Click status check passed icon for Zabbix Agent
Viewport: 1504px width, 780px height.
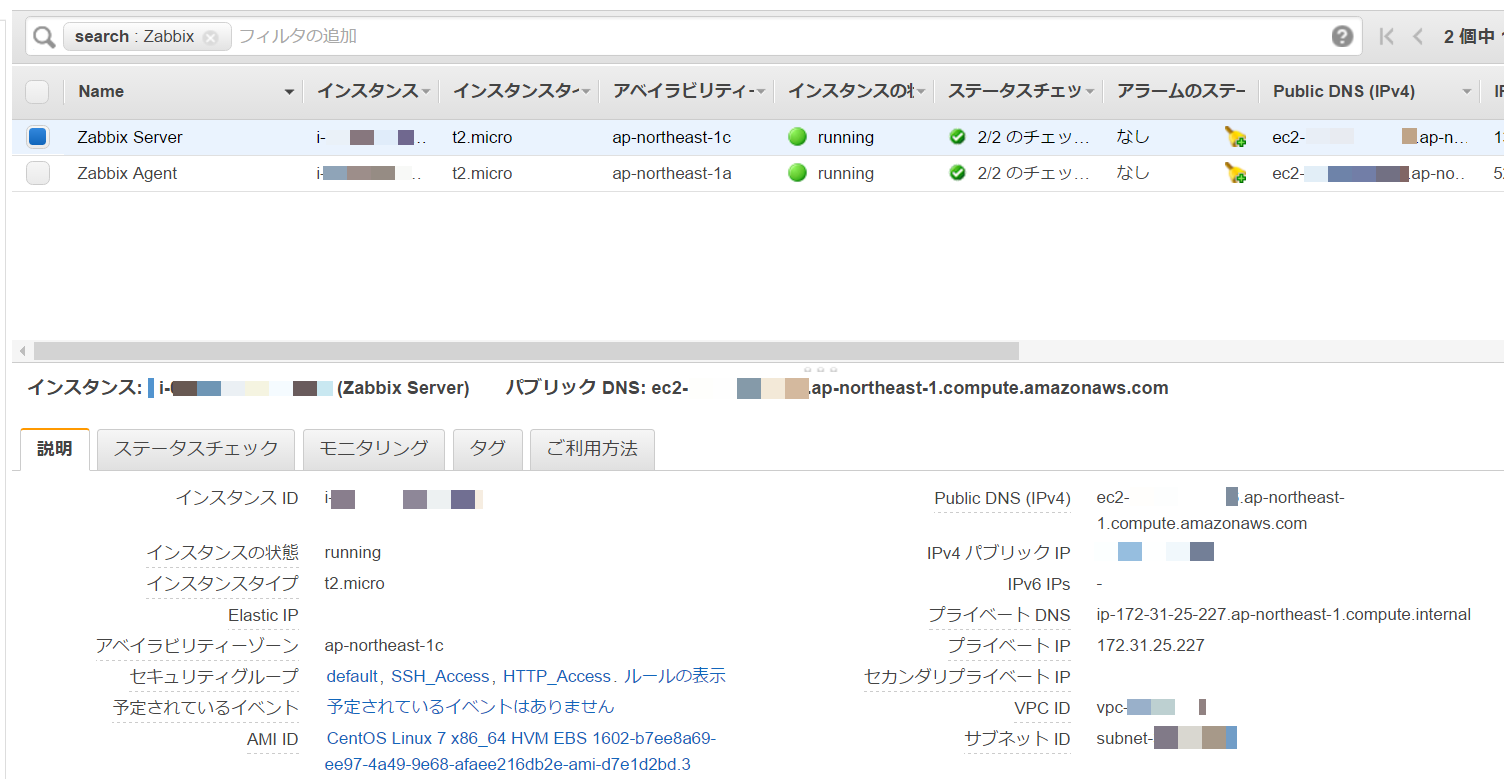point(957,174)
